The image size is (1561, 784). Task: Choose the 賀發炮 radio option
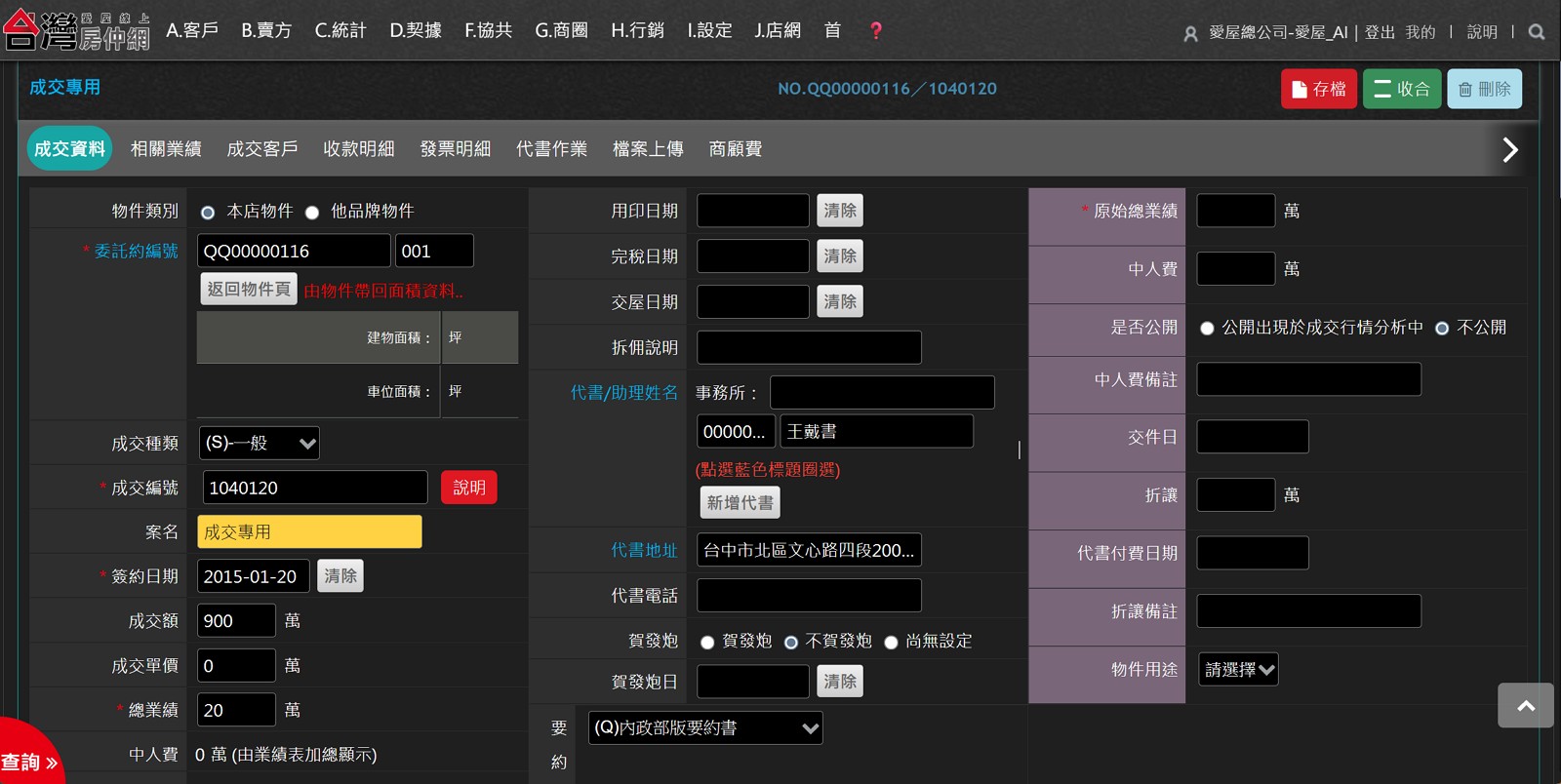pos(707,643)
